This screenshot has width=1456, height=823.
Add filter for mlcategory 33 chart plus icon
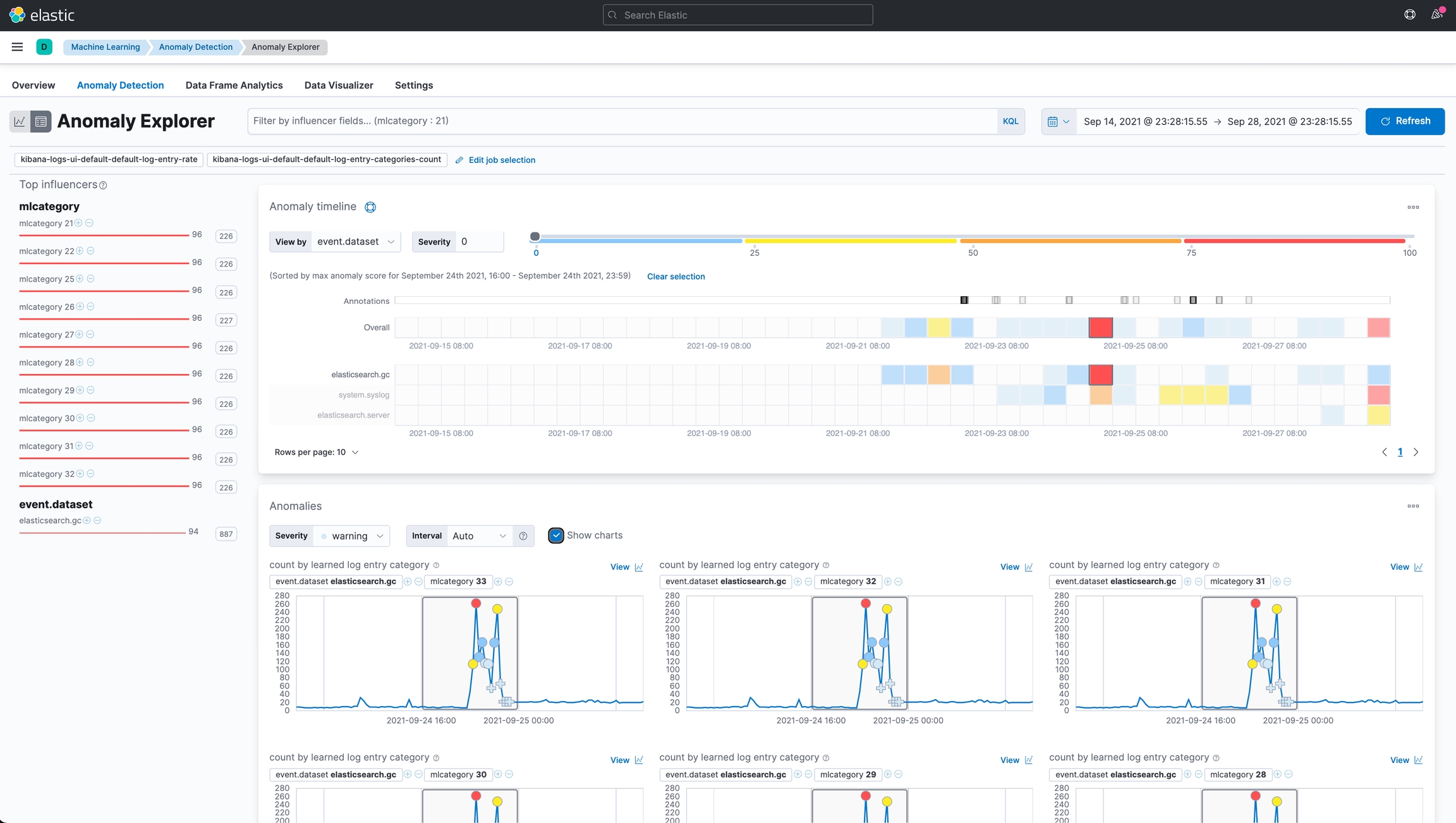point(498,582)
